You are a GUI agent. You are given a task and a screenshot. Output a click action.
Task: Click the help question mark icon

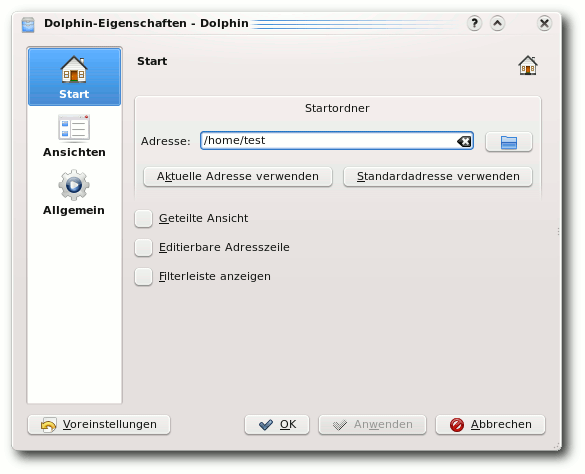474,24
